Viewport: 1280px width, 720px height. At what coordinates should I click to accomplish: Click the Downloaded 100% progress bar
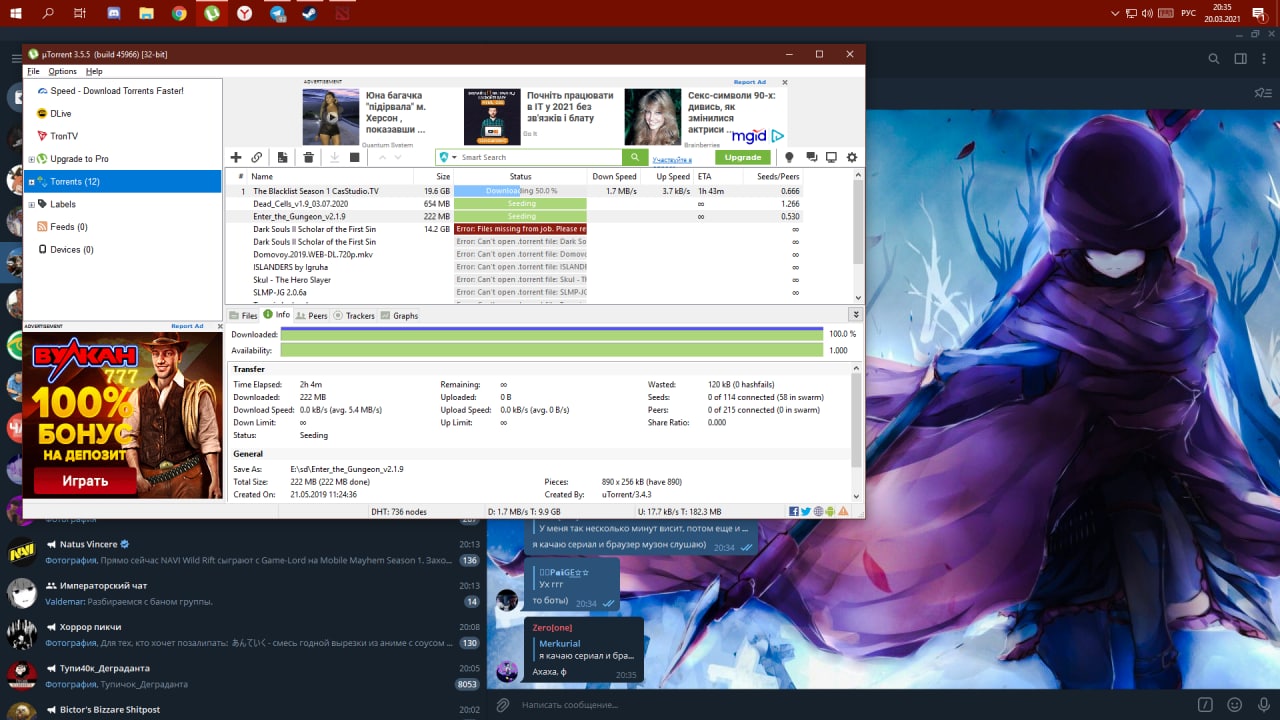coord(551,334)
